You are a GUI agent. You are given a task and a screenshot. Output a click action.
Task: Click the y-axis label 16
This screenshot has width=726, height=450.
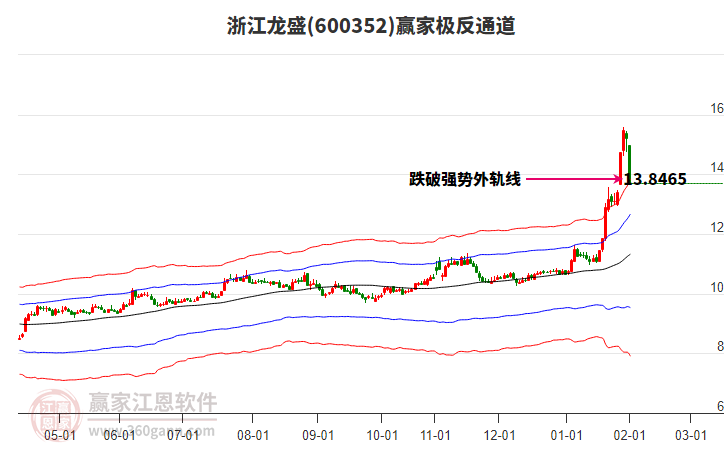[x=717, y=108]
